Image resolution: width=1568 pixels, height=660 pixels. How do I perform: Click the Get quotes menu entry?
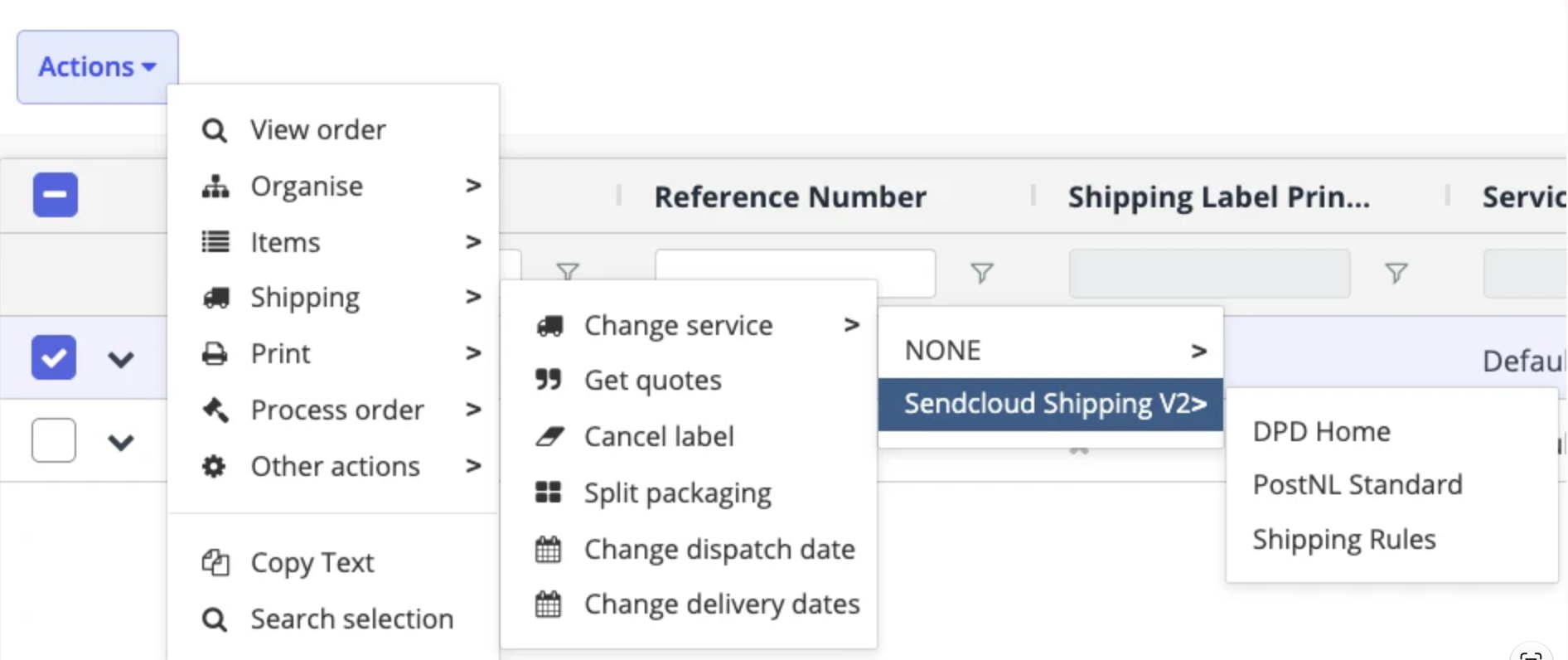[689, 381]
